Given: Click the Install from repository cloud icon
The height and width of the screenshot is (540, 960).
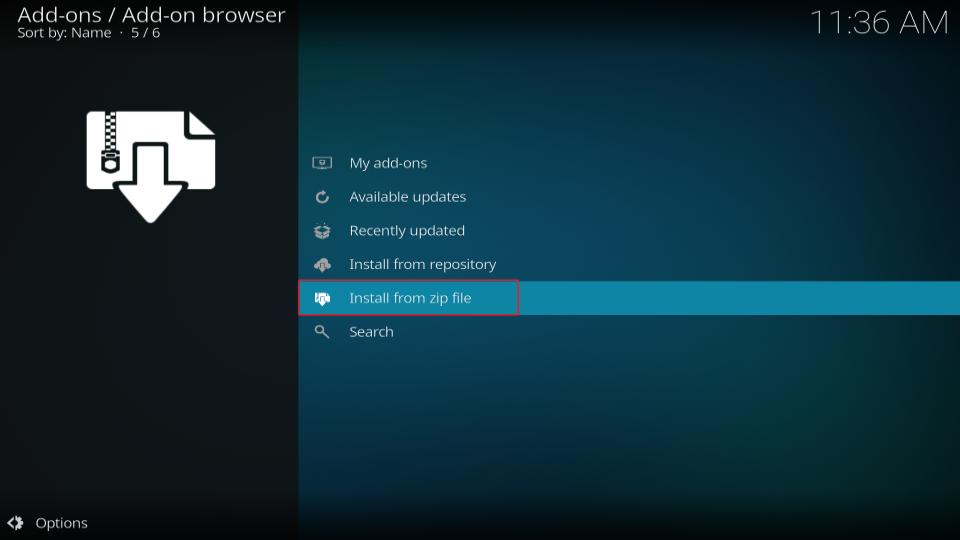Looking at the screenshot, I should tap(322, 264).
